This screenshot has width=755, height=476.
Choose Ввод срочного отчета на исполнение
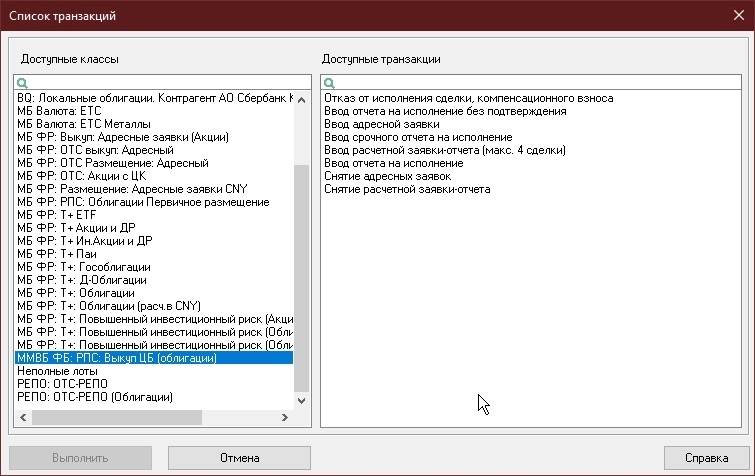[418, 137]
